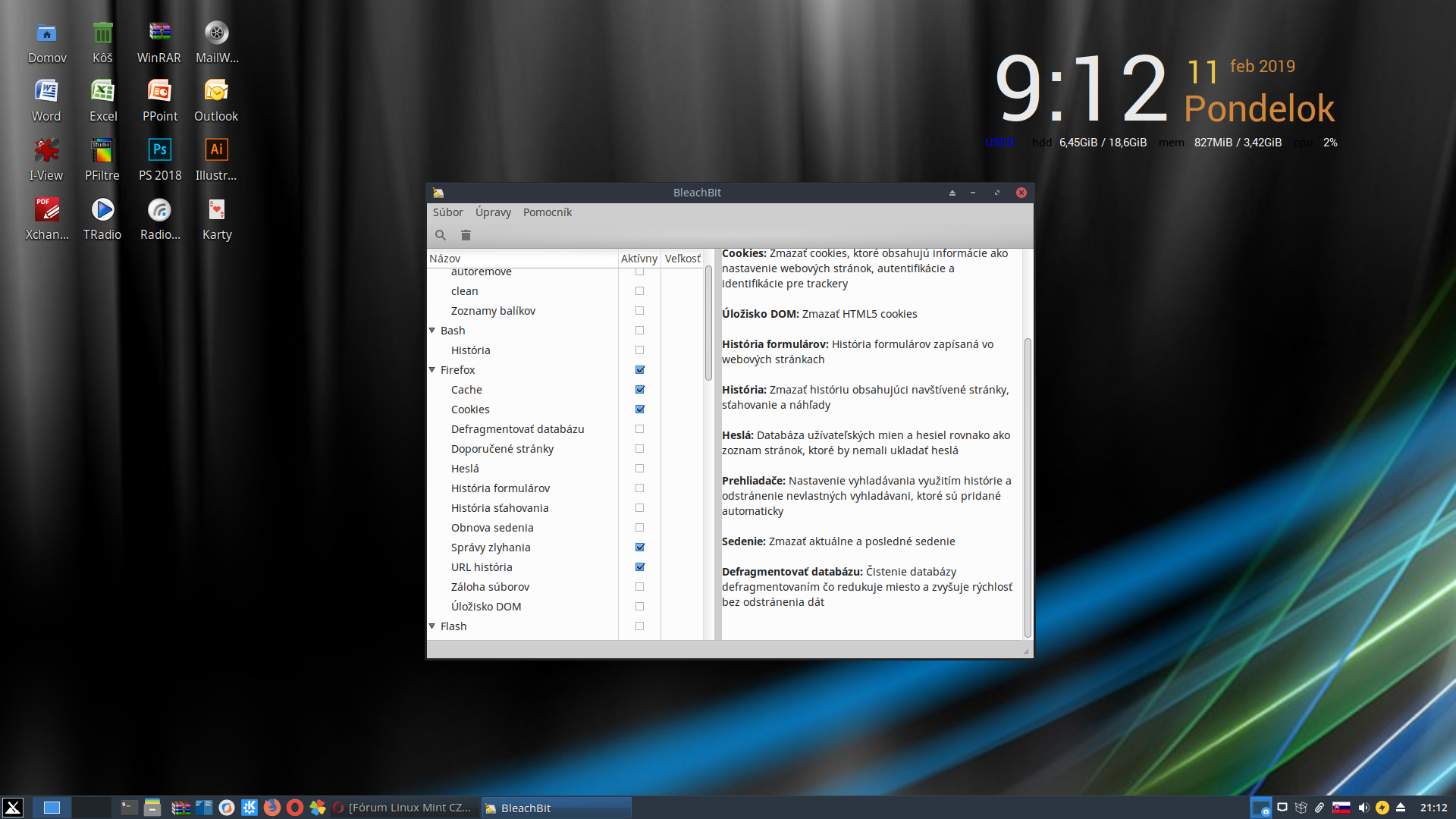Switch to [Fórum Linux Mint CZ... taskbar window
This screenshot has height=819, width=1456.
[x=403, y=808]
